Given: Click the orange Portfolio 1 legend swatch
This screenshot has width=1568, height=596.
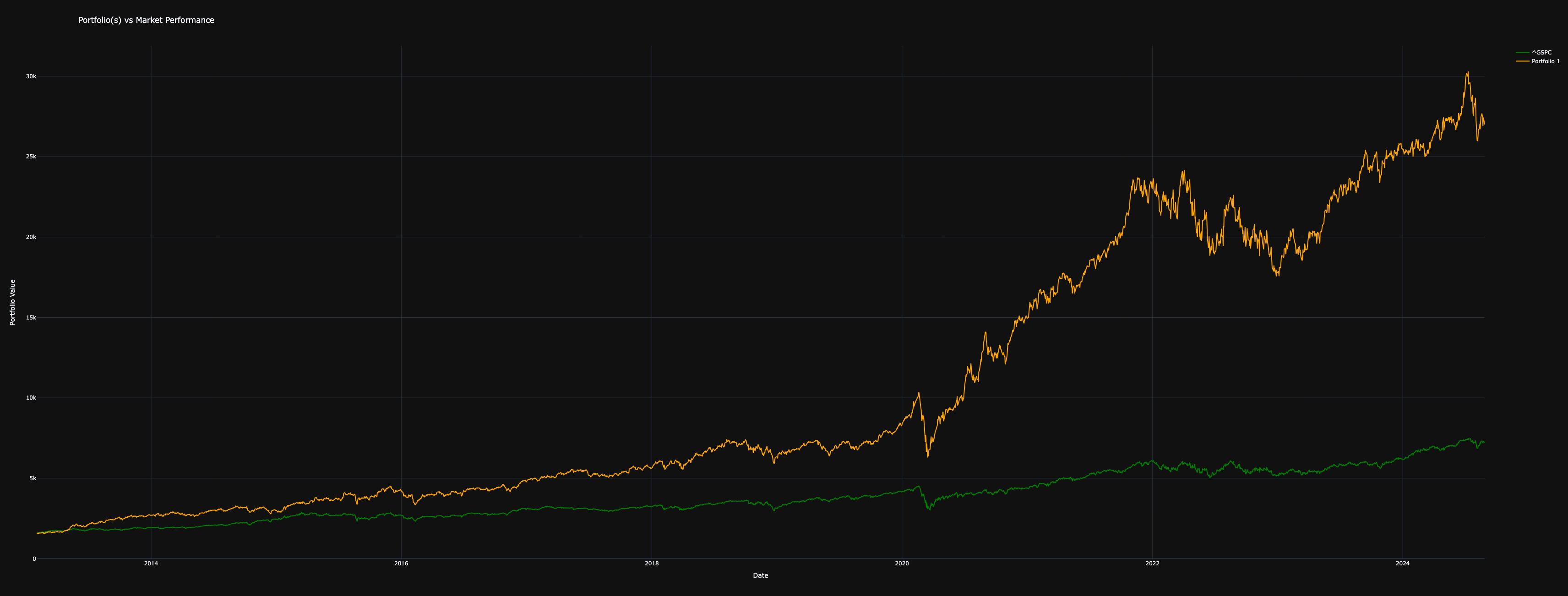Looking at the screenshot, I should [x=1522, y=61].
